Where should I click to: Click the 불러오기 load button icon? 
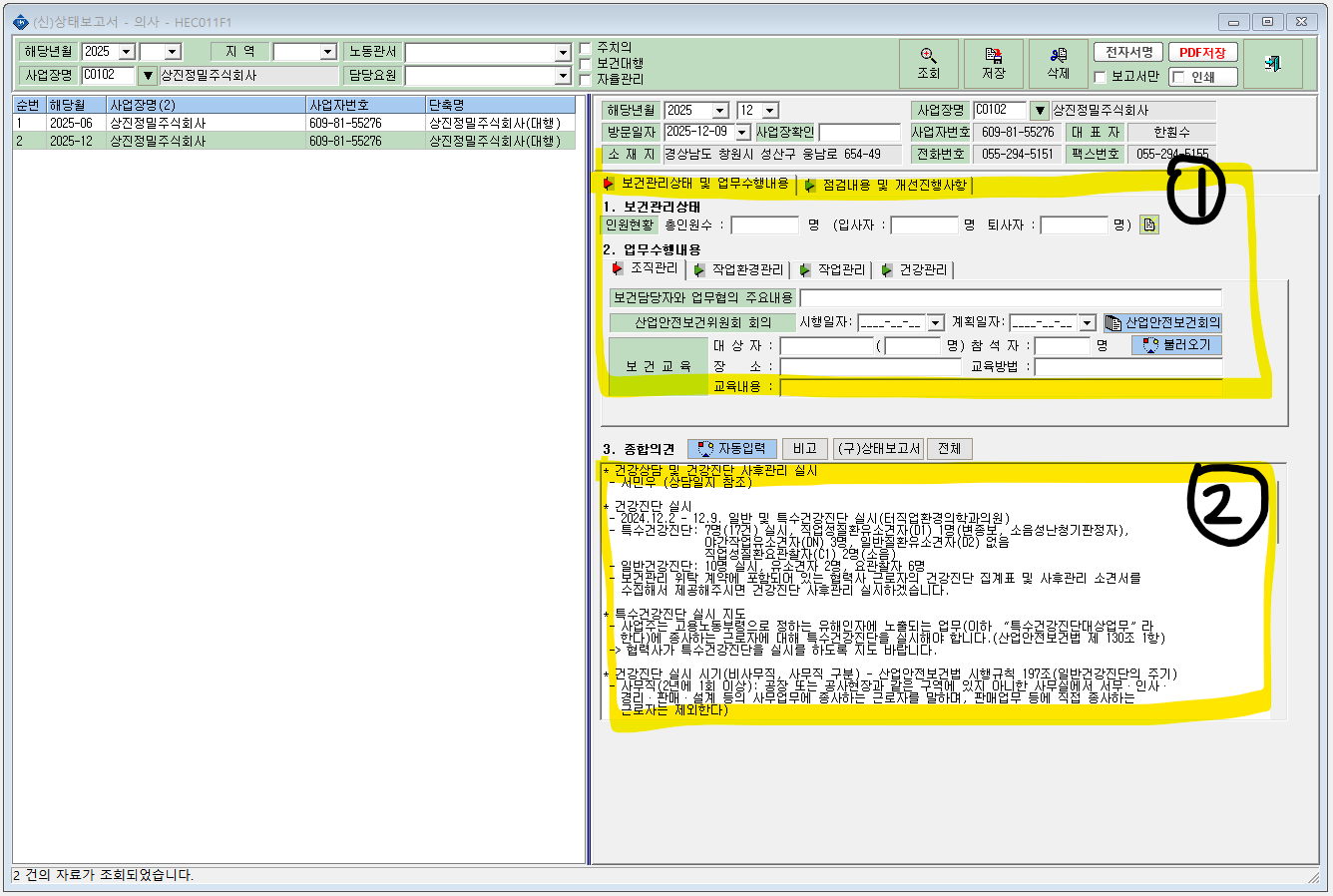[1176, 344]
